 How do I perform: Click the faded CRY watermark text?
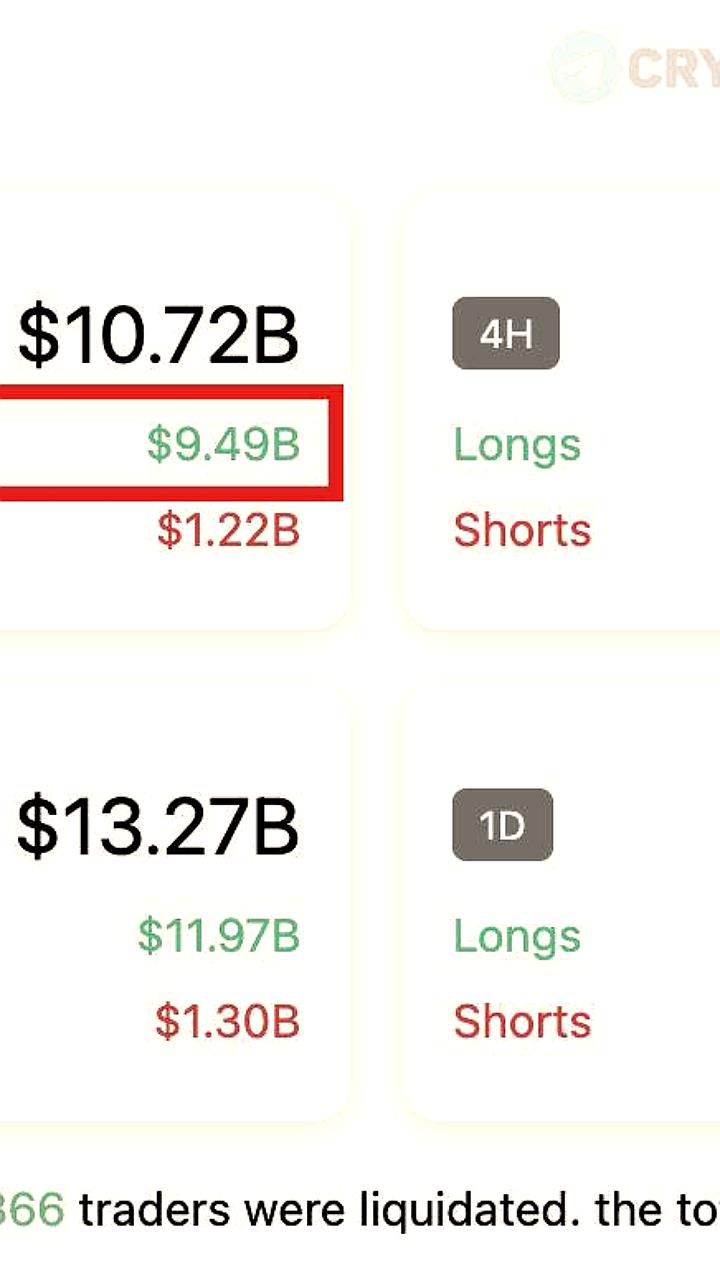673,68
